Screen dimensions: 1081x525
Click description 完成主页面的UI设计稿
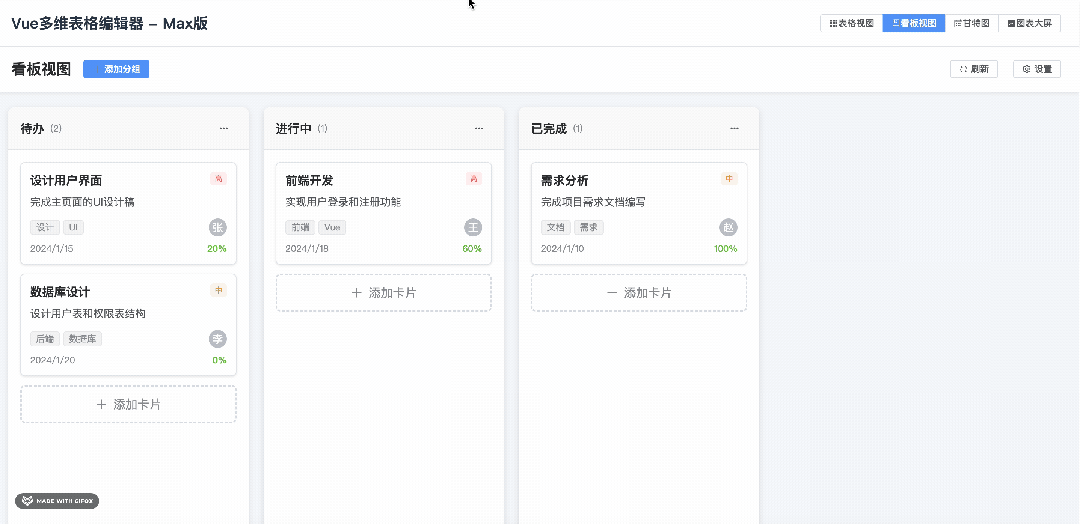82,203
